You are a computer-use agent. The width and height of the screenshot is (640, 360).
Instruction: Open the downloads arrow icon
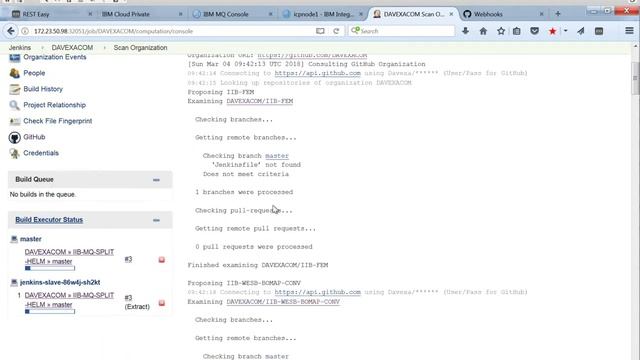465,31
